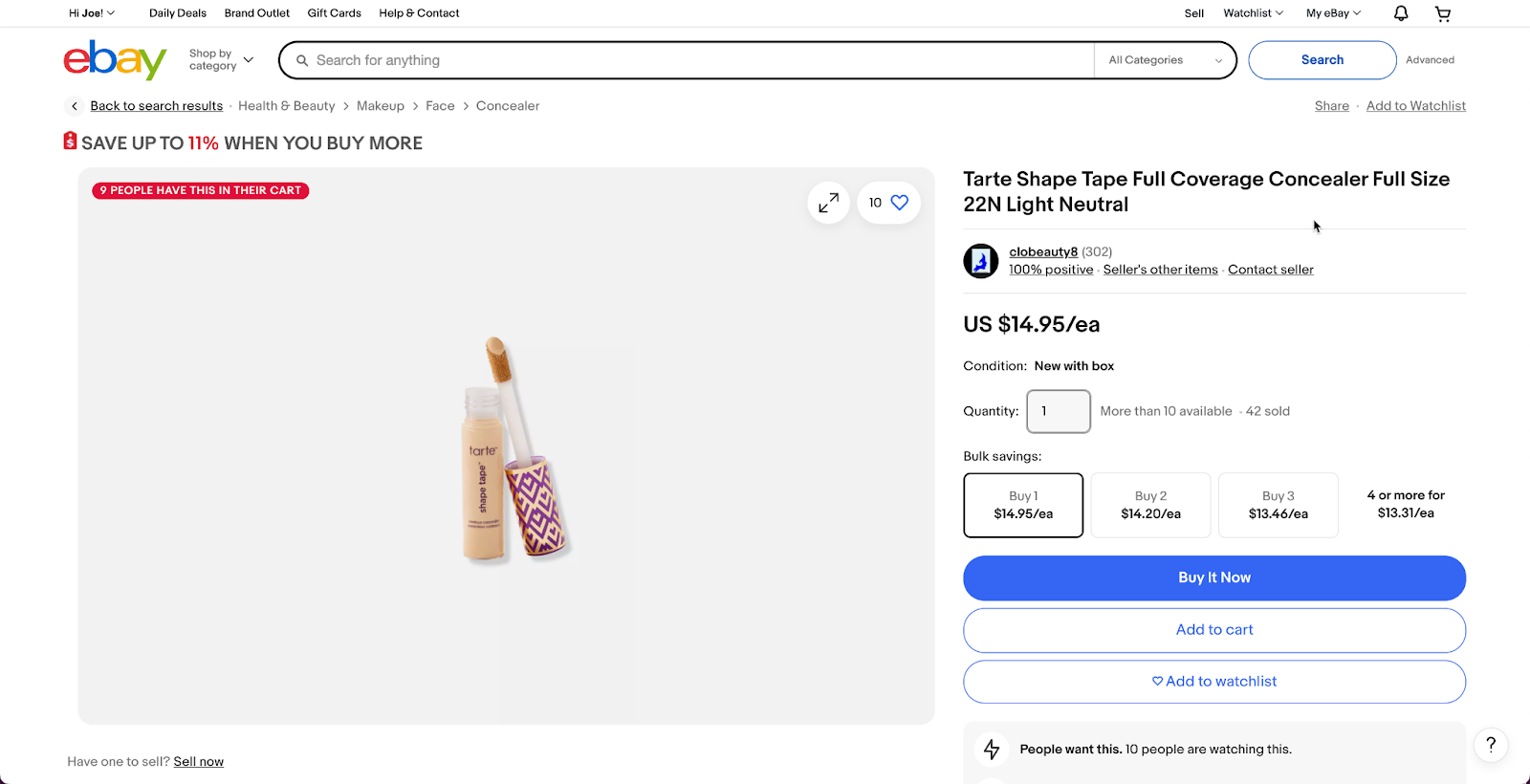Click the 42 sold text
The image size is (1530, 784).
tap(1268, 411)
